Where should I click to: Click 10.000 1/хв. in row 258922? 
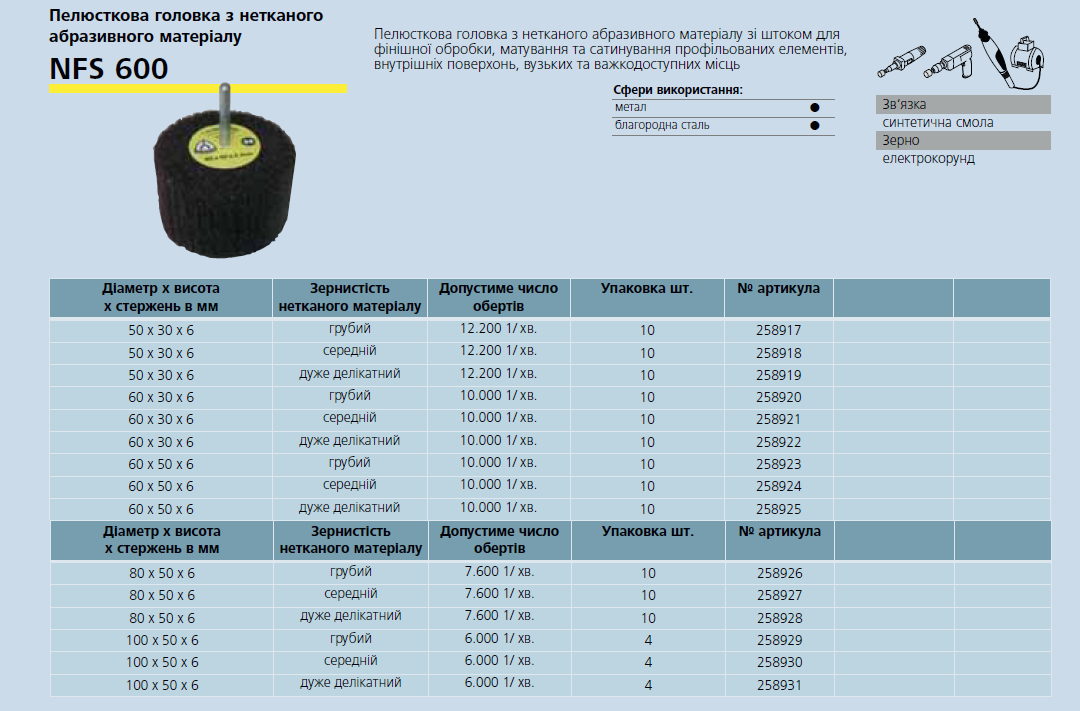499,440
